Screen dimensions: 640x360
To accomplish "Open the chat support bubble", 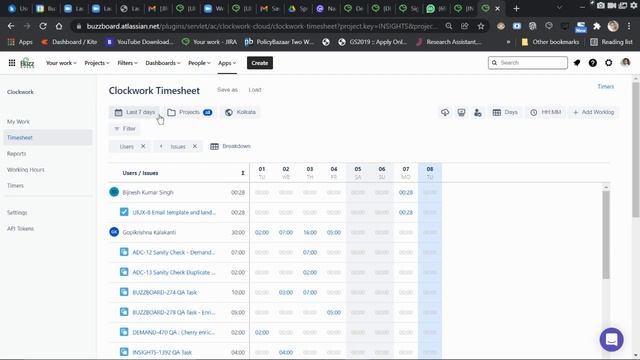I will coord(611,339).
